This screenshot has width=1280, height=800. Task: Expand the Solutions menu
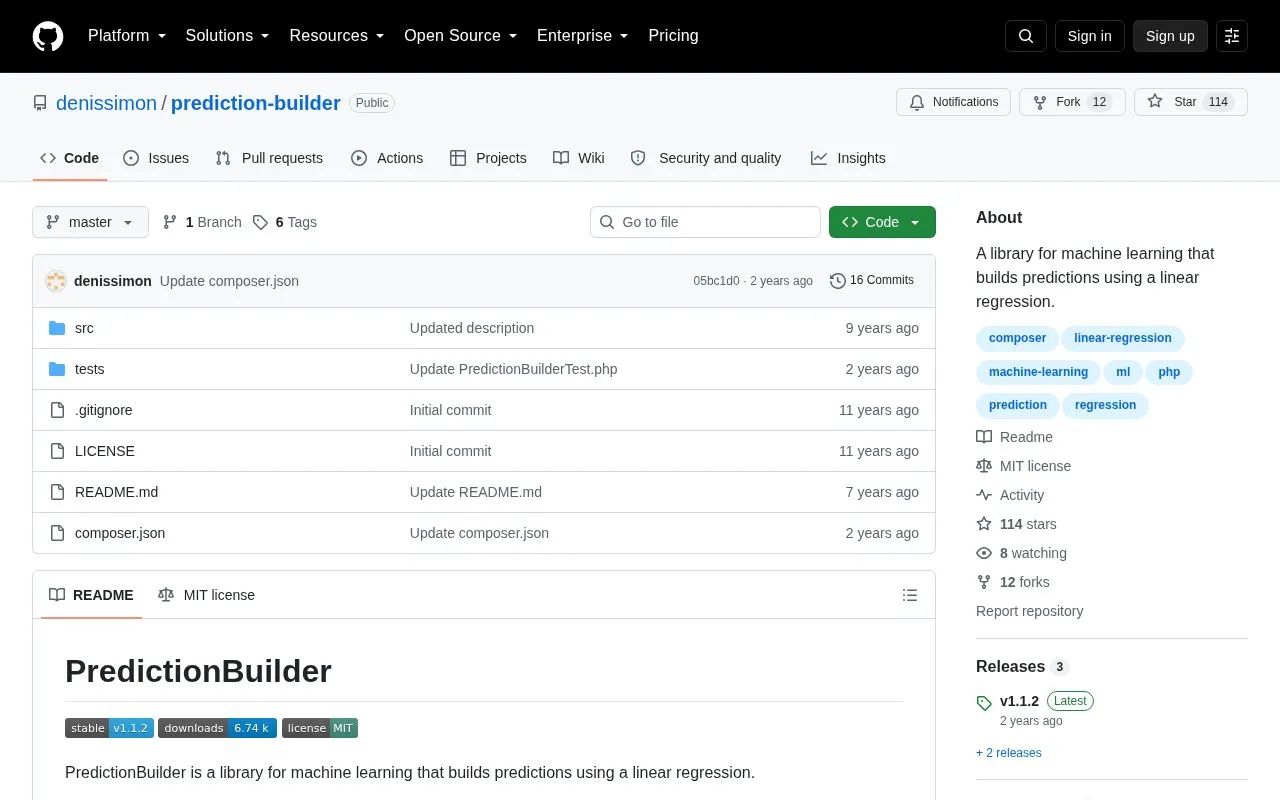(x=228, y=36)
